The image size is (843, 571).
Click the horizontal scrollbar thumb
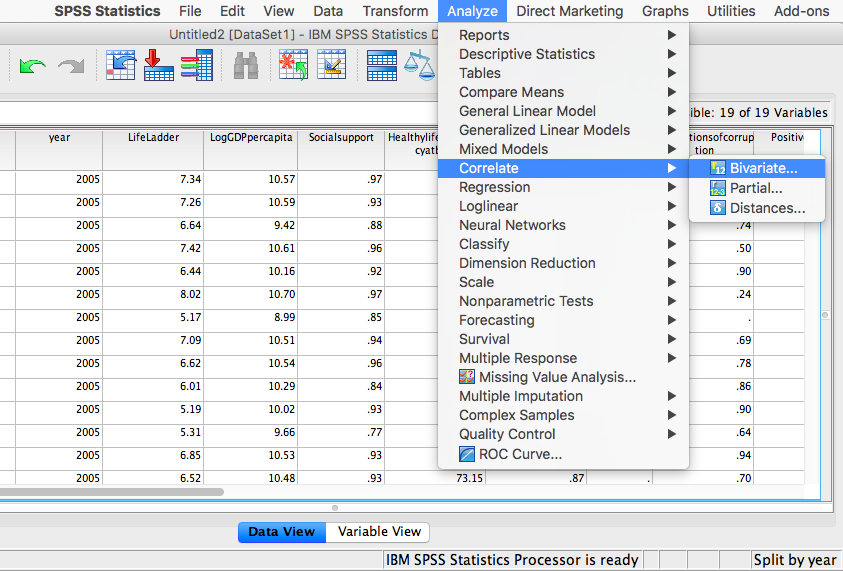(x=111, y=491)
